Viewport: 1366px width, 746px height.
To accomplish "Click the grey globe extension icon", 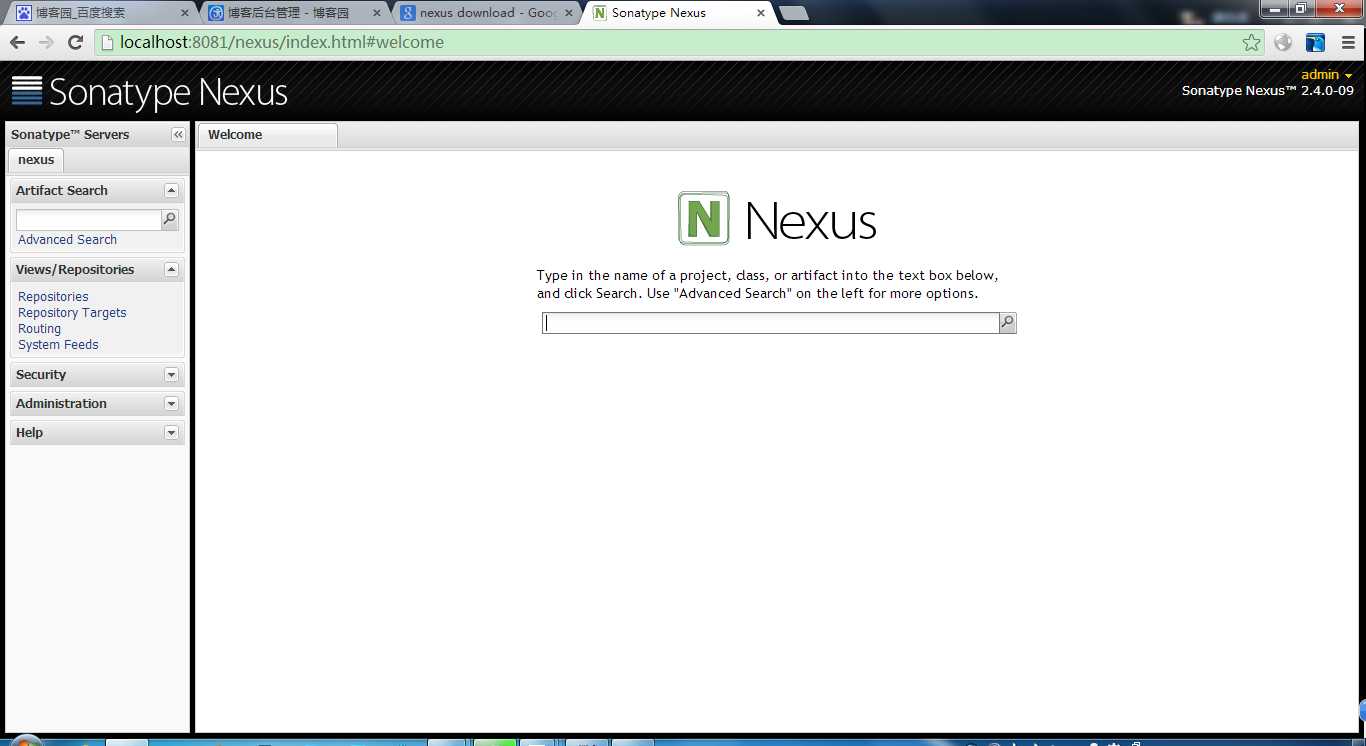I will pos(1283,42).
